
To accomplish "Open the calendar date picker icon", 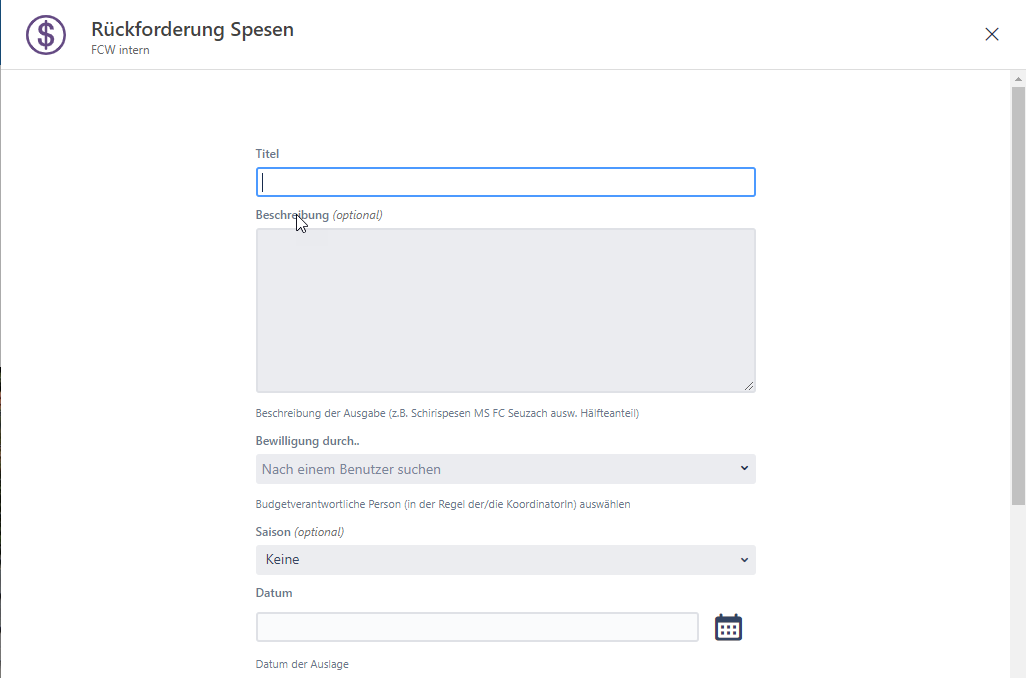I will click(x=728, y=627).
